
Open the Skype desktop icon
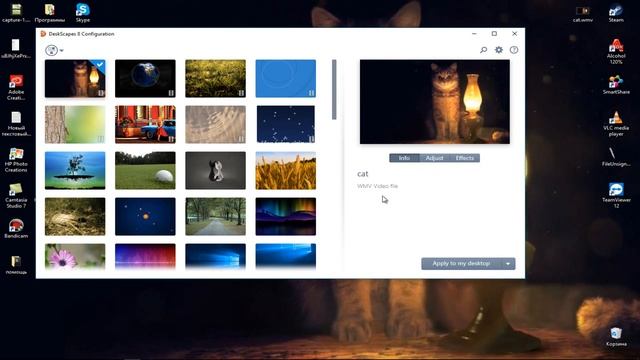[x=82, y=12]
